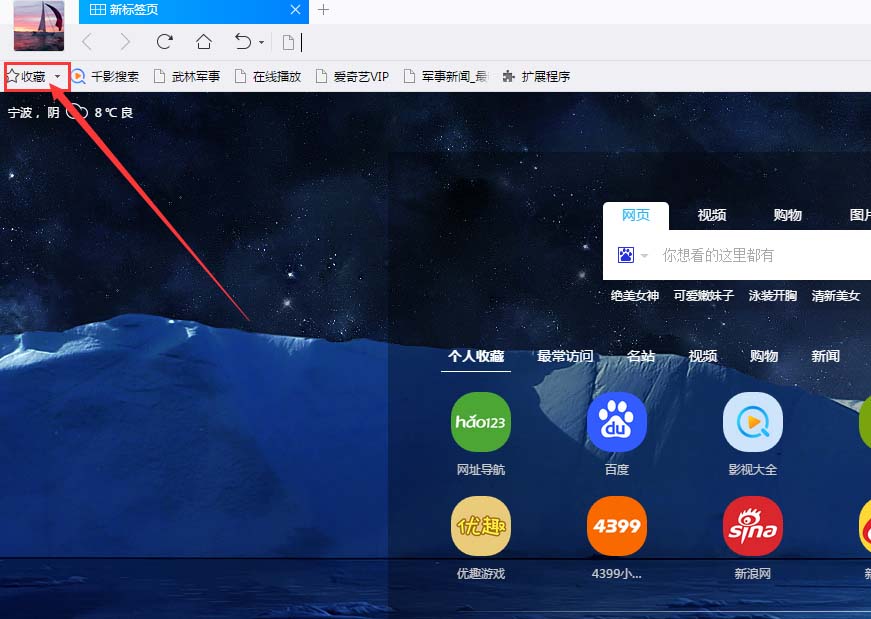Open the 收藏 favorites star button
Screen dimensions: 871x619
click(26, 76)
